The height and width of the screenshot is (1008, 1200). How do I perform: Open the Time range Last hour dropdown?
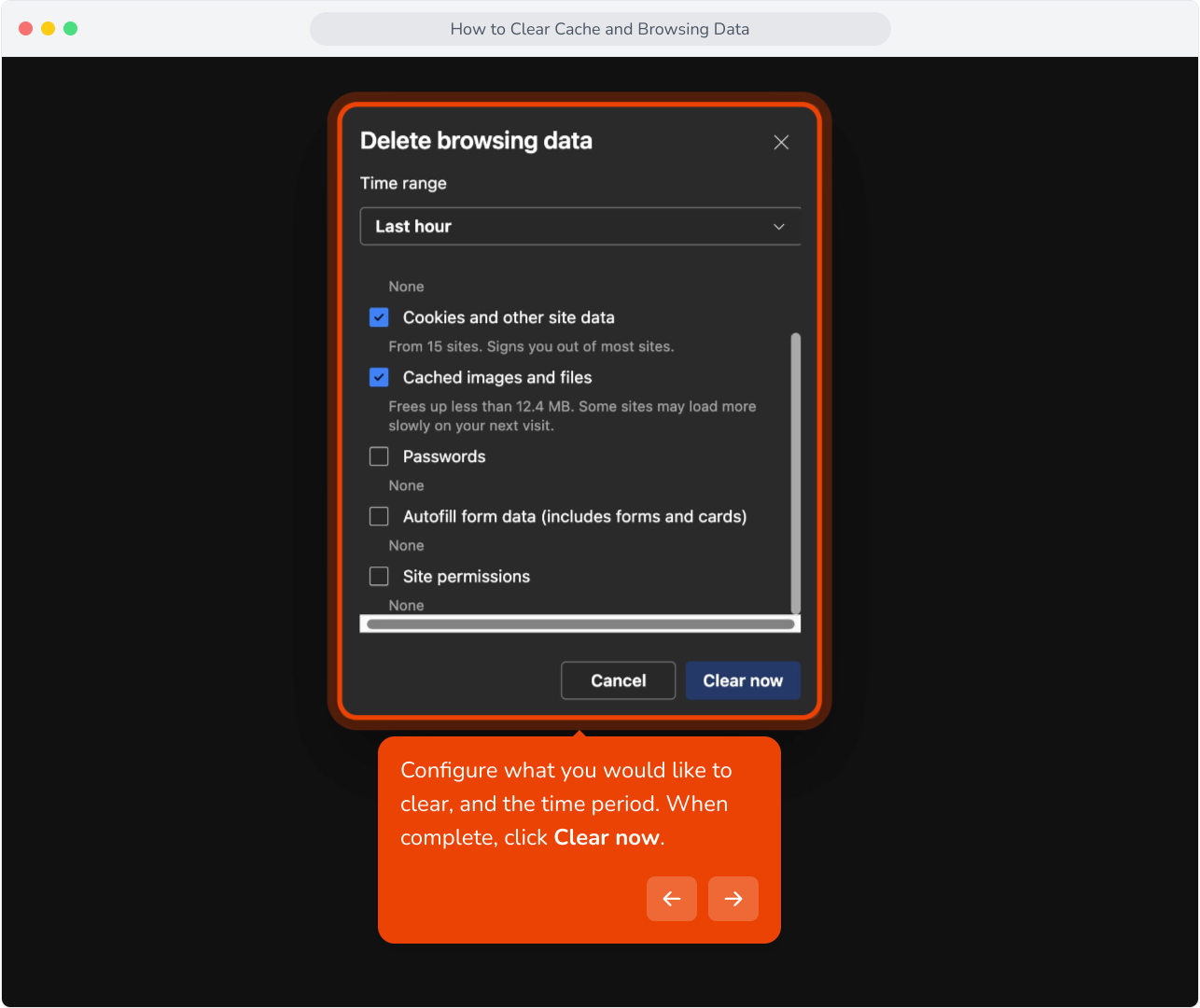click(x=580, y=226)
